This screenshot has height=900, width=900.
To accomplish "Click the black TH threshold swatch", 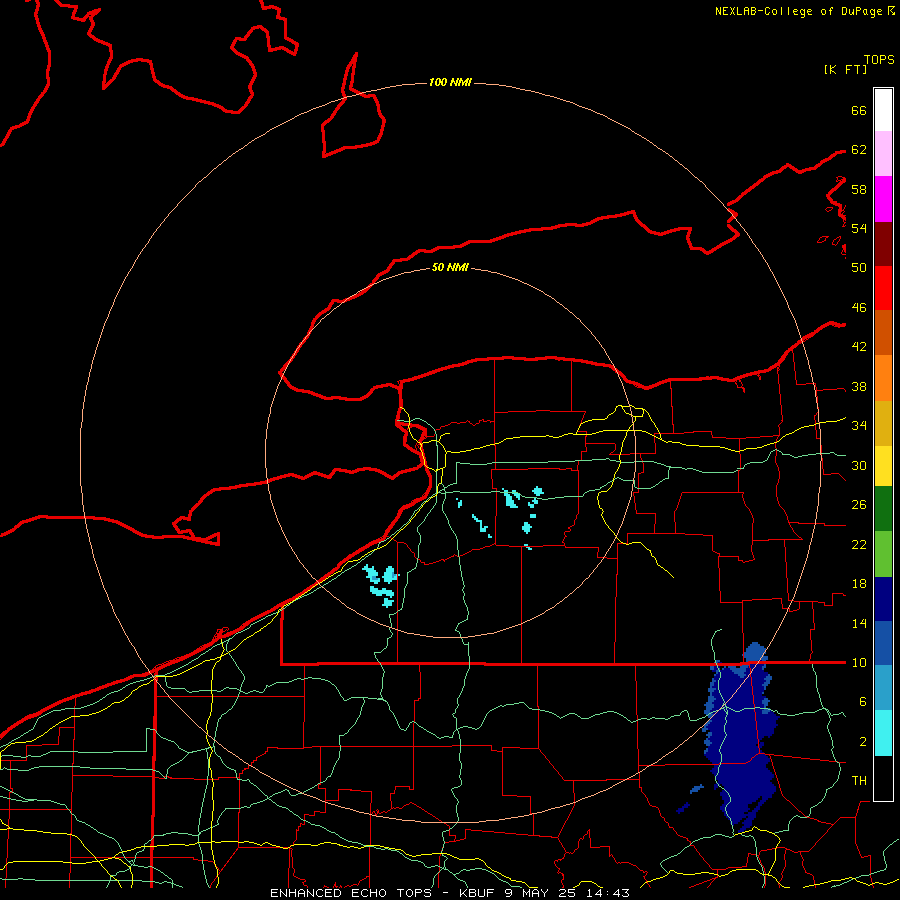I will (883, 778).
